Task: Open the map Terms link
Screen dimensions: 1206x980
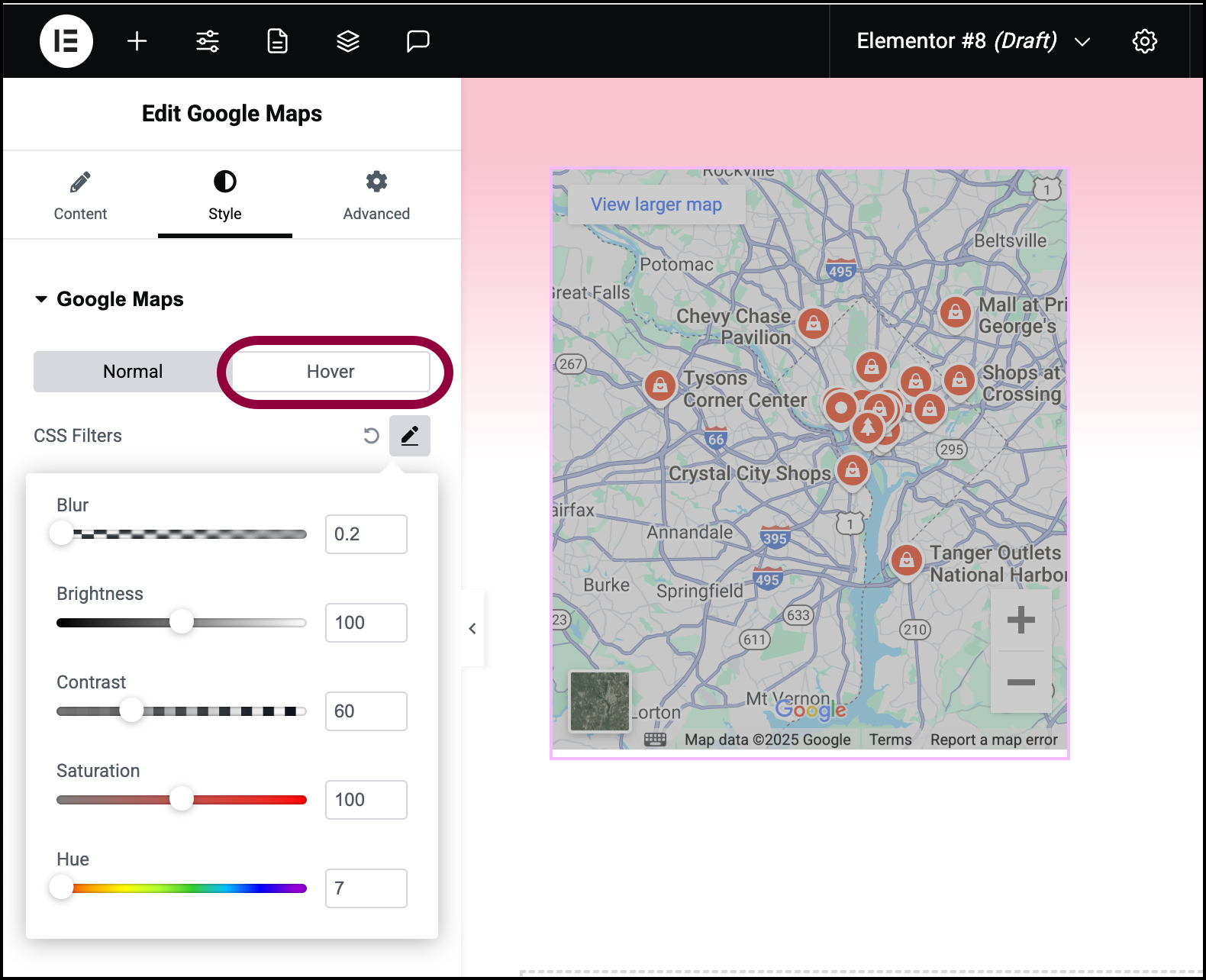Action: 890,740
